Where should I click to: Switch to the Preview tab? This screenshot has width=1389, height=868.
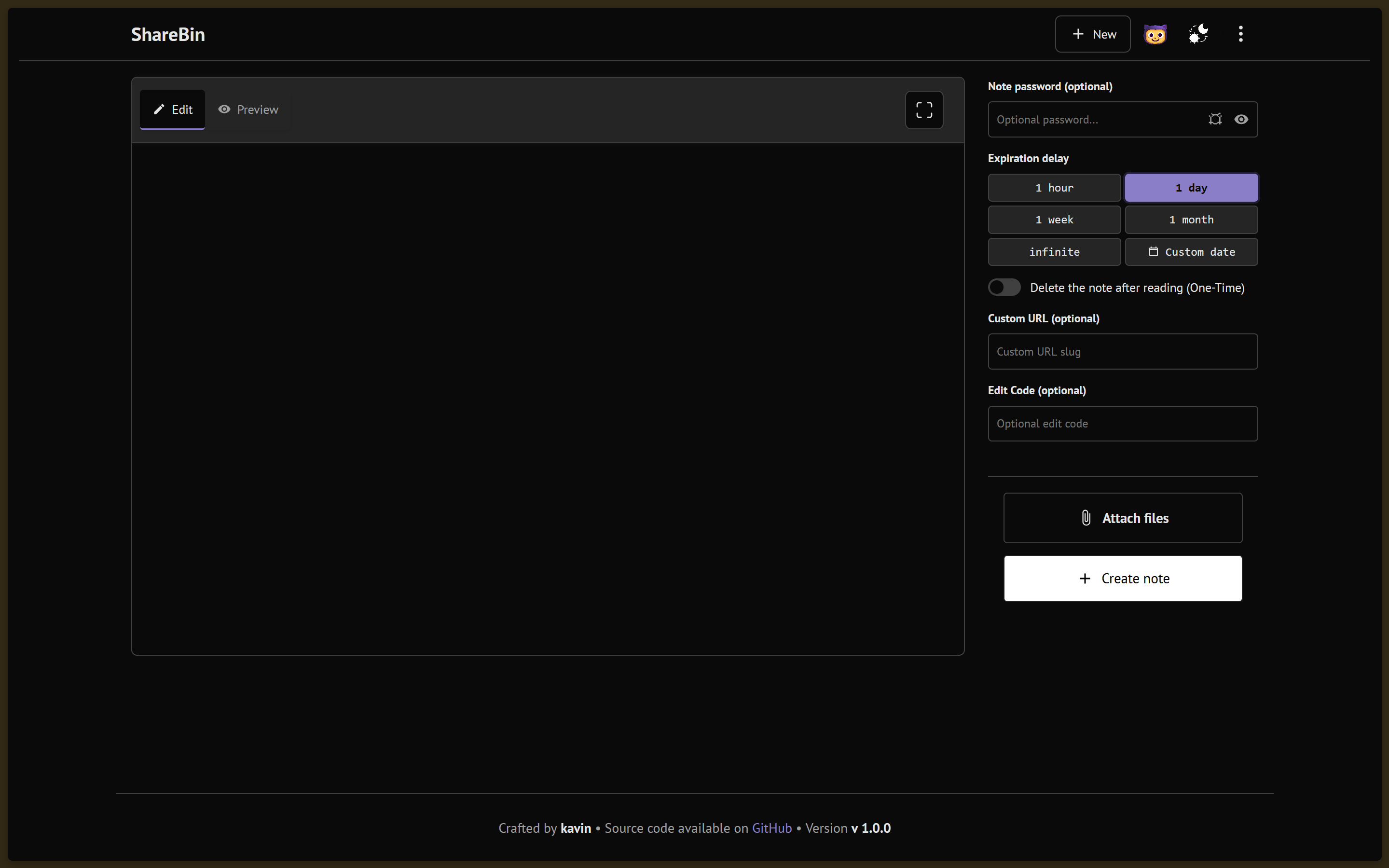click(248, 110)
